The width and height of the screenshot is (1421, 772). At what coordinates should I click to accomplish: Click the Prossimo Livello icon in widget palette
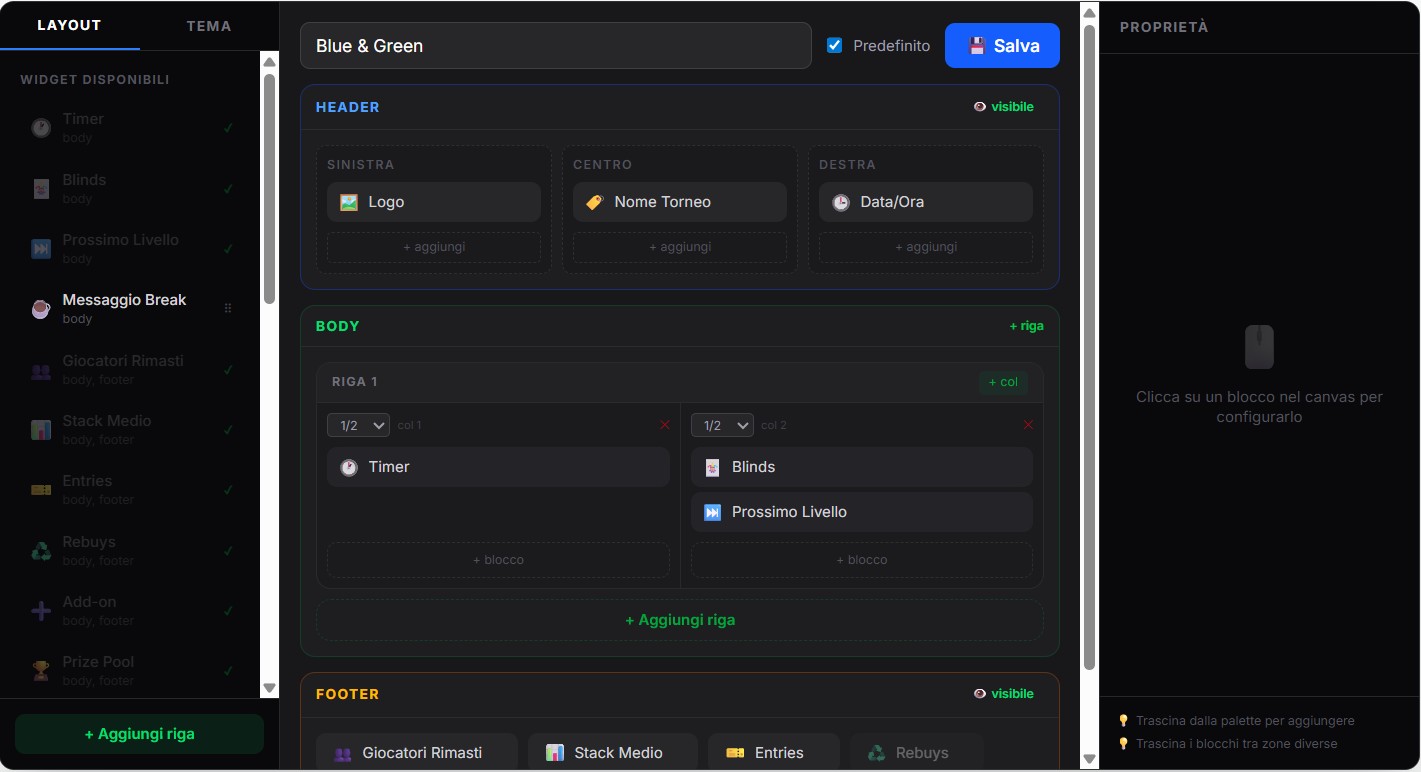pos(41,249)
